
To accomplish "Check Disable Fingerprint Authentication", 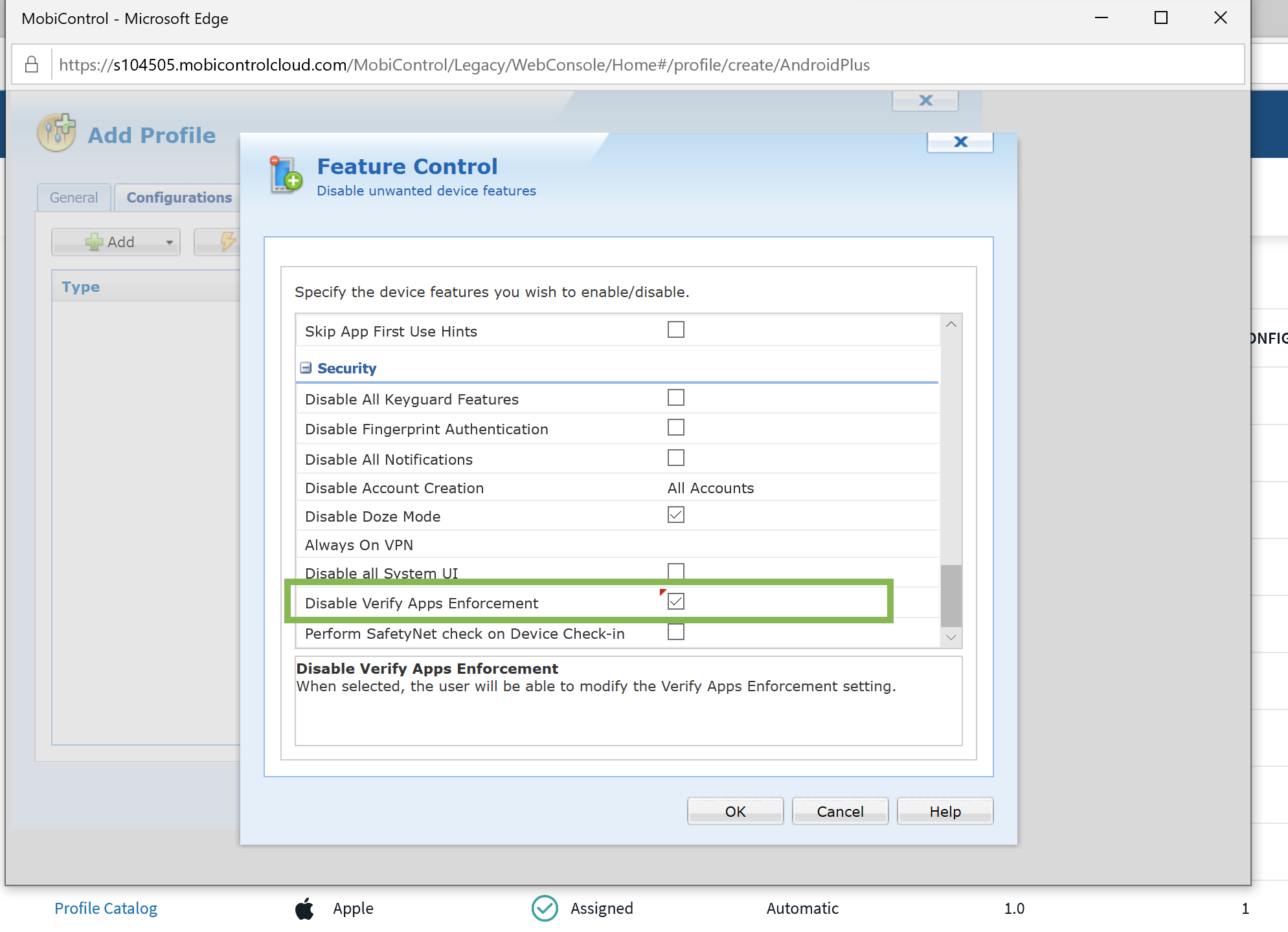I will [x=676, y=427].
